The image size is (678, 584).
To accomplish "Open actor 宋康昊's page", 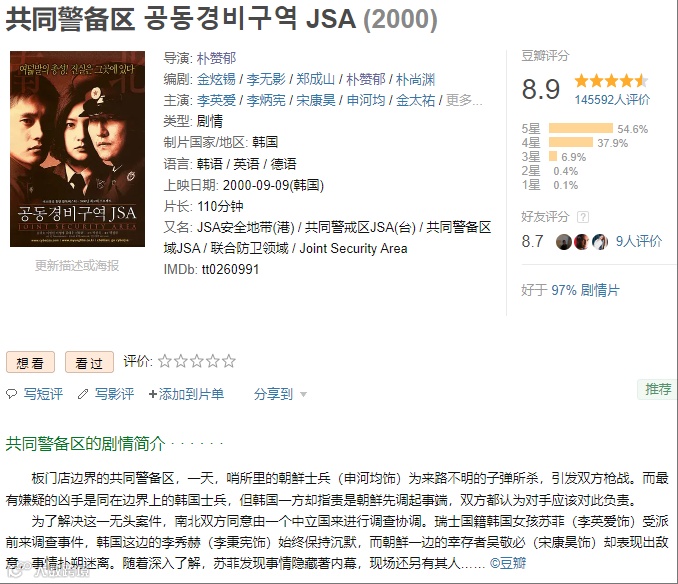I will 316,100.
